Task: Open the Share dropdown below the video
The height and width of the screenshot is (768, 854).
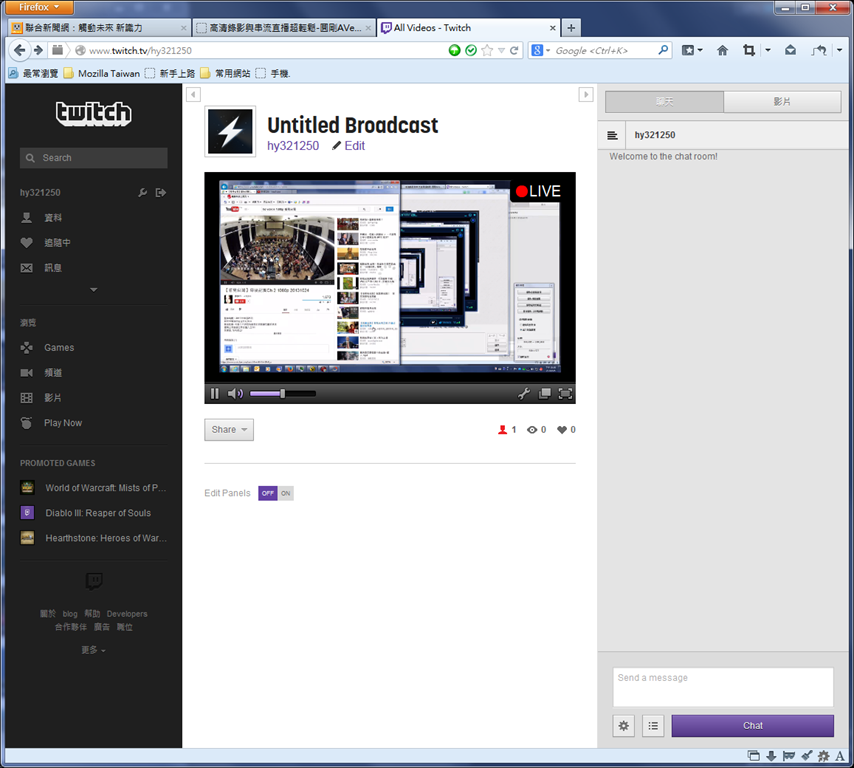Action: click(x=229, y=430)
